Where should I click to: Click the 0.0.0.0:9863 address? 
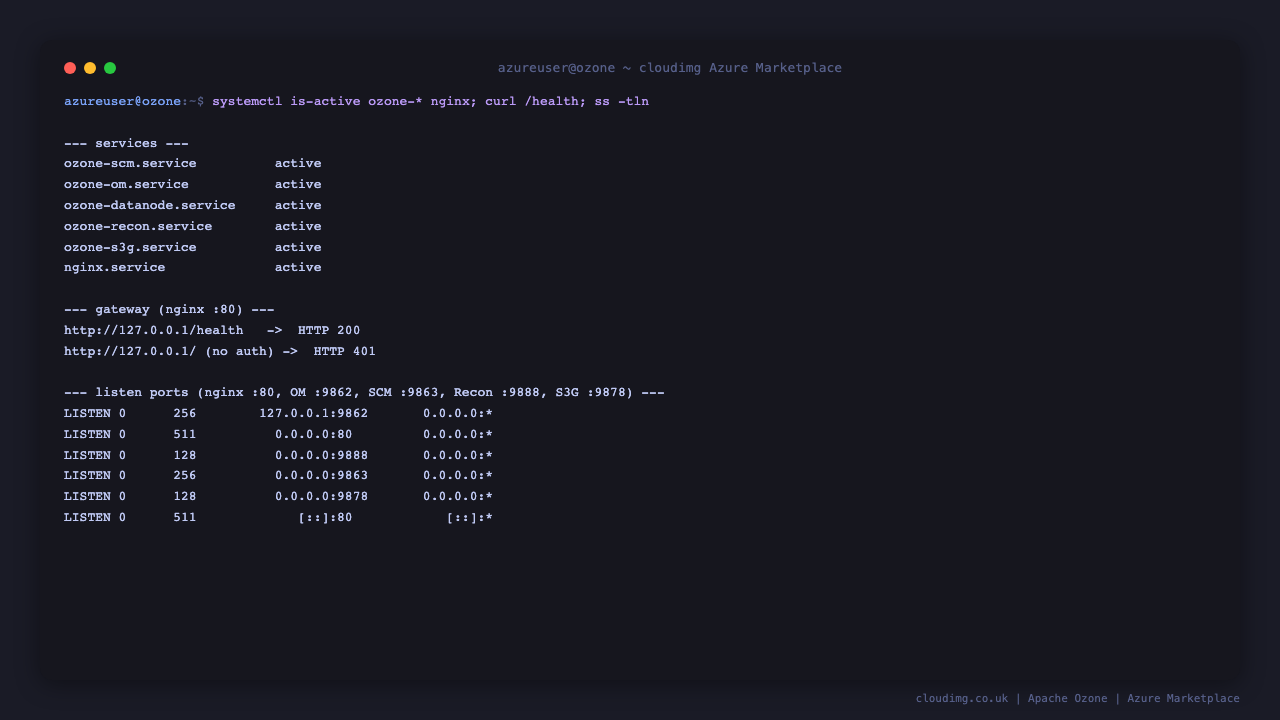coord(322,476)
